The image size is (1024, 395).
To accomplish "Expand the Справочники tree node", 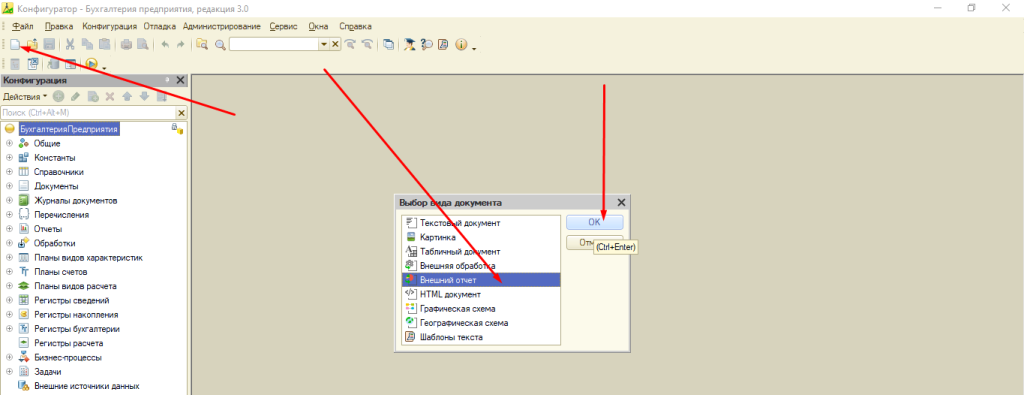I will (9, 172).
